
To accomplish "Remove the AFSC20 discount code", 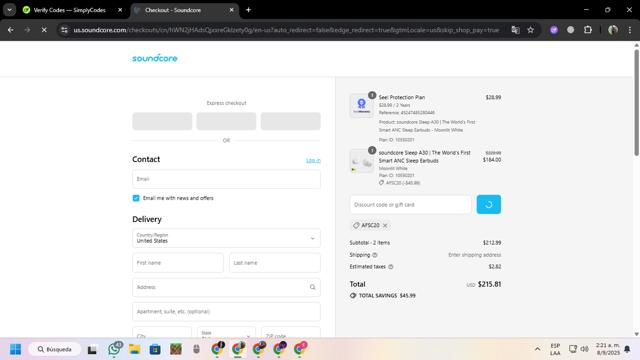I will pos(385,225).
